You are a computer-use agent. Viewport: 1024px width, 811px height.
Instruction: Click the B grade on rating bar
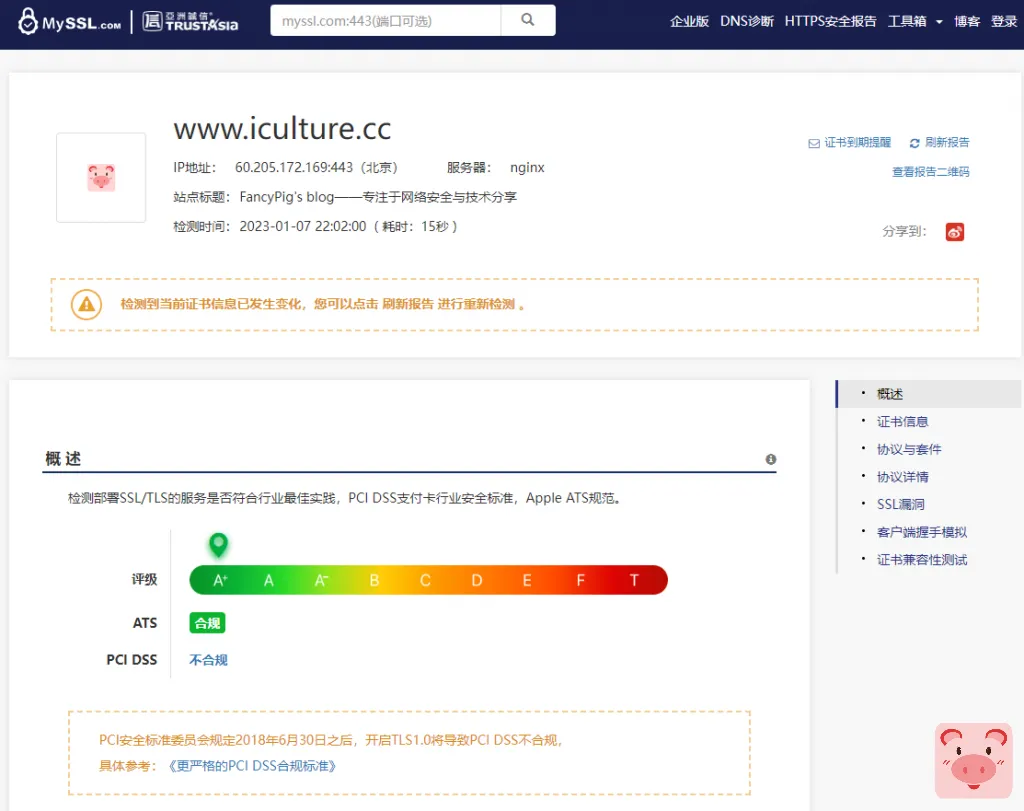click(374, 580)
